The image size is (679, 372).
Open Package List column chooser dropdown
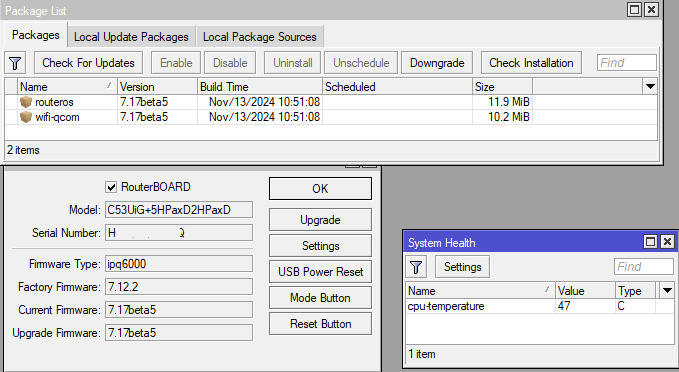click(x=650, y=87)
